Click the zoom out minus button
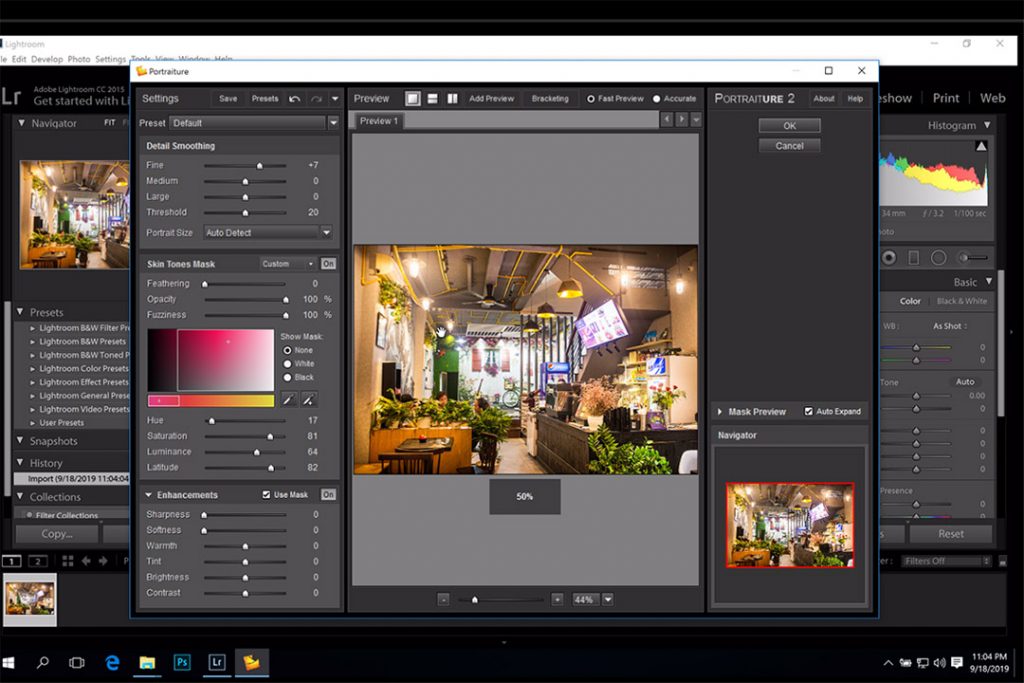 443,600
